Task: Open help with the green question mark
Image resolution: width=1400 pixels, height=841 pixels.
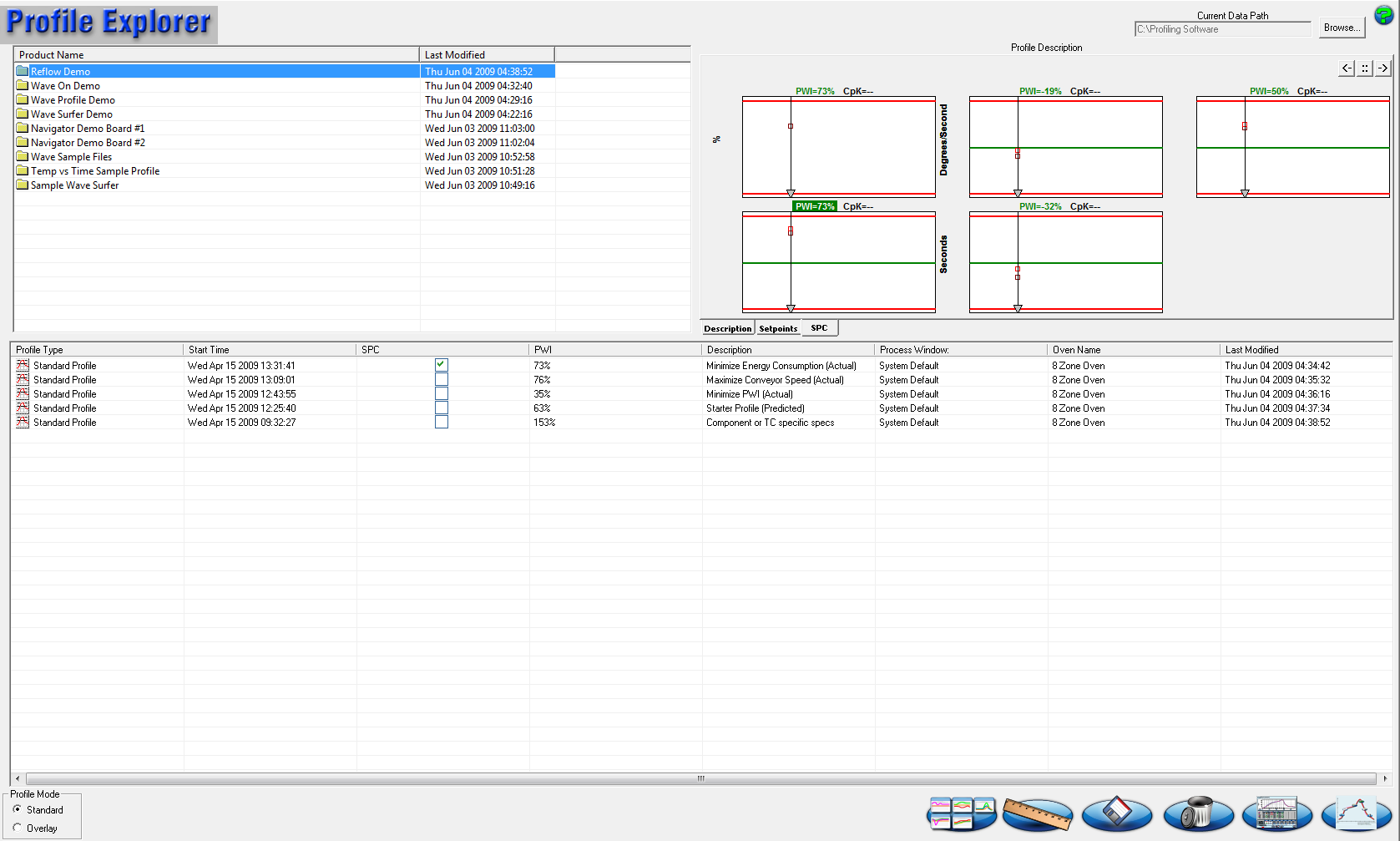Action: (x=1383, y=15)
